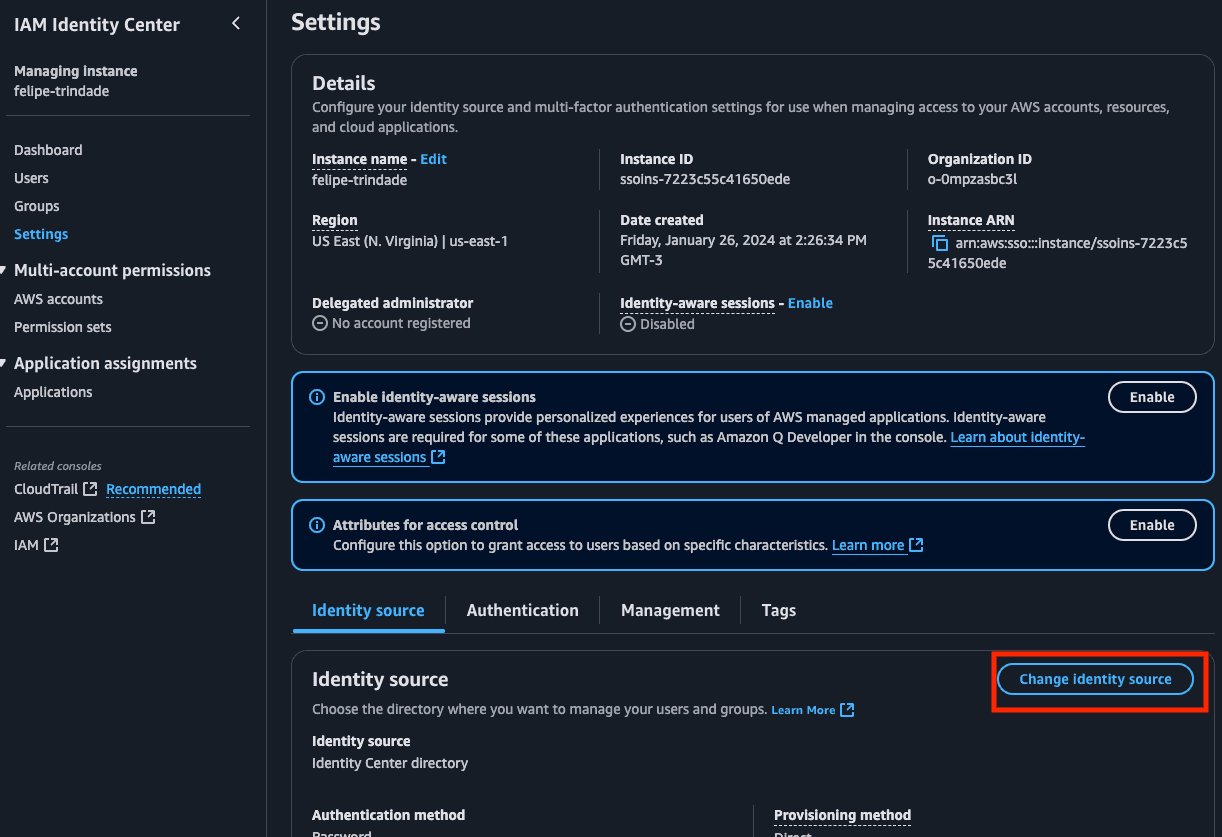
Task: Click the Recommended label next to CloudTrail
Action: (x=153, y=489)
